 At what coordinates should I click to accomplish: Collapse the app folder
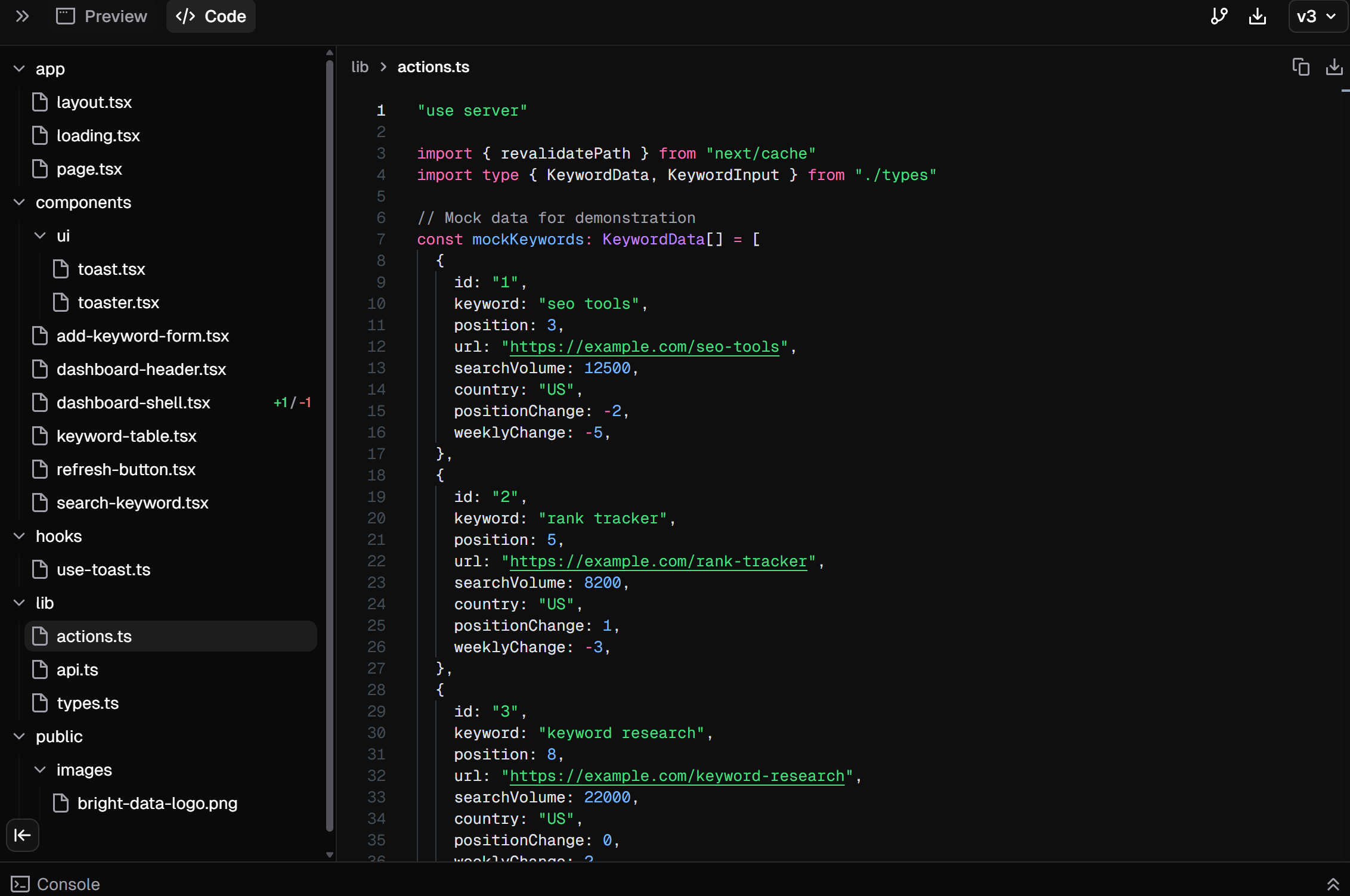pyautogui.click(x=19, y=69)
